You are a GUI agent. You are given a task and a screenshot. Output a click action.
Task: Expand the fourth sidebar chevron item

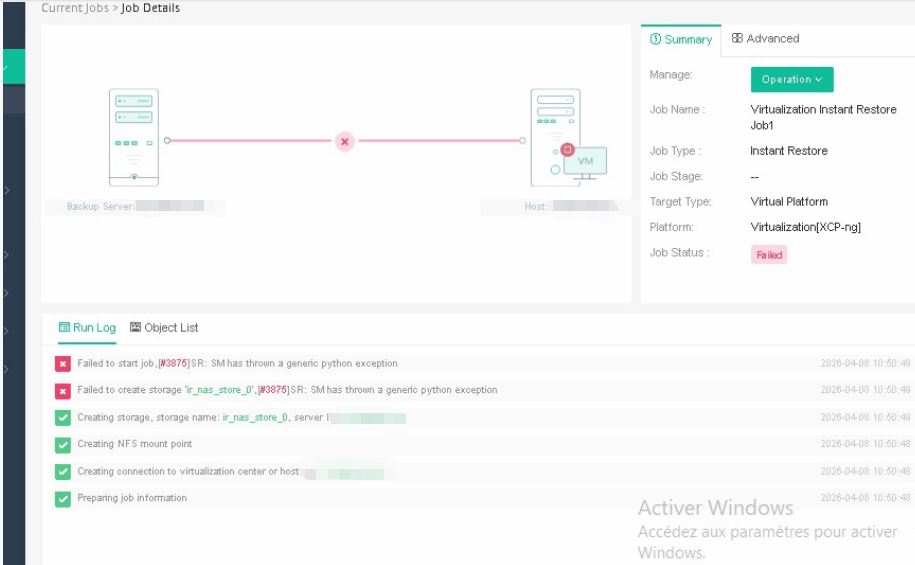click(x=7, y=331)
